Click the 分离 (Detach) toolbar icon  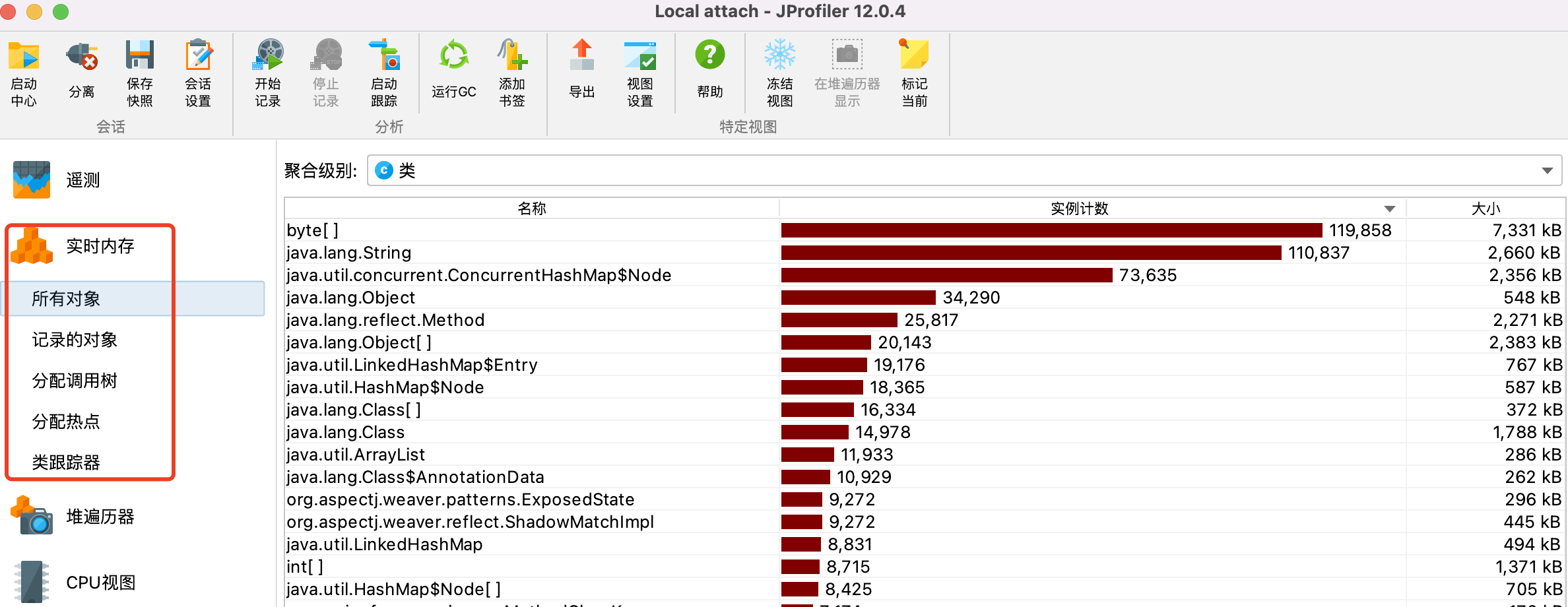point(82,56)
